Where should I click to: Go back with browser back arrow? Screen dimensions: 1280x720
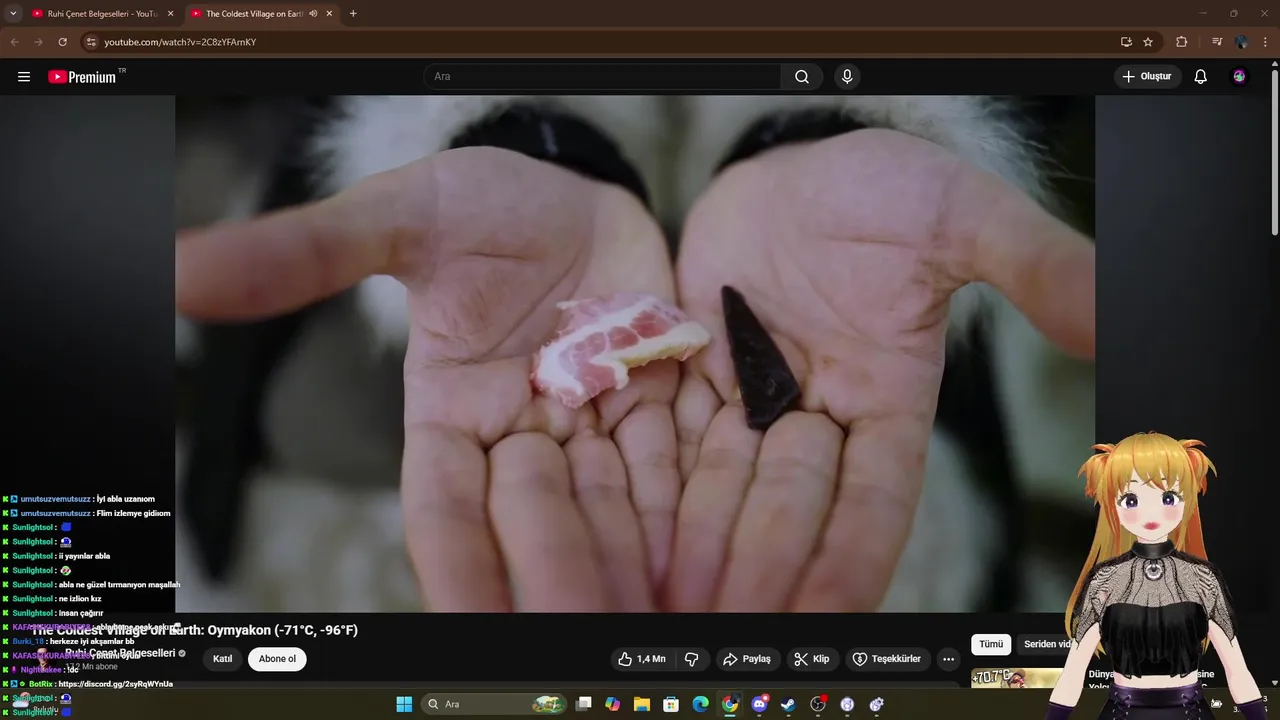click(x=14, y=42)
